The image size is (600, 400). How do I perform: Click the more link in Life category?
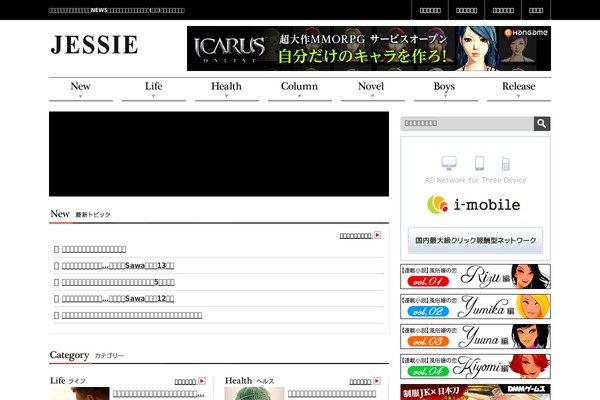coord(185,382)
